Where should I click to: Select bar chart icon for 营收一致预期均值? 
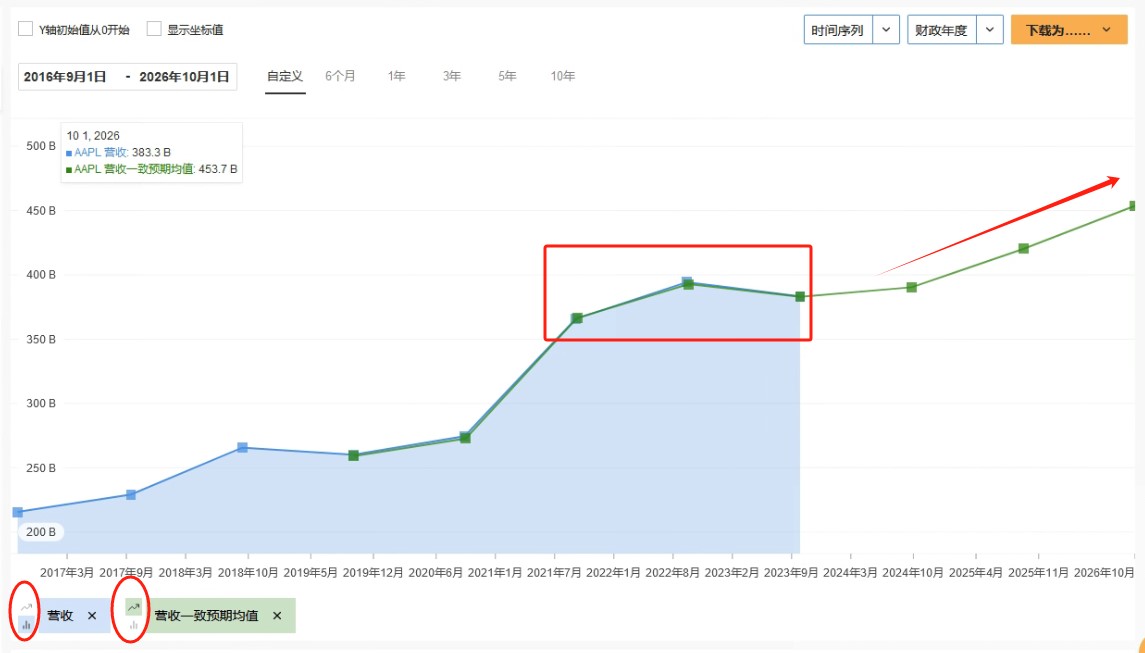coord(133,625)
